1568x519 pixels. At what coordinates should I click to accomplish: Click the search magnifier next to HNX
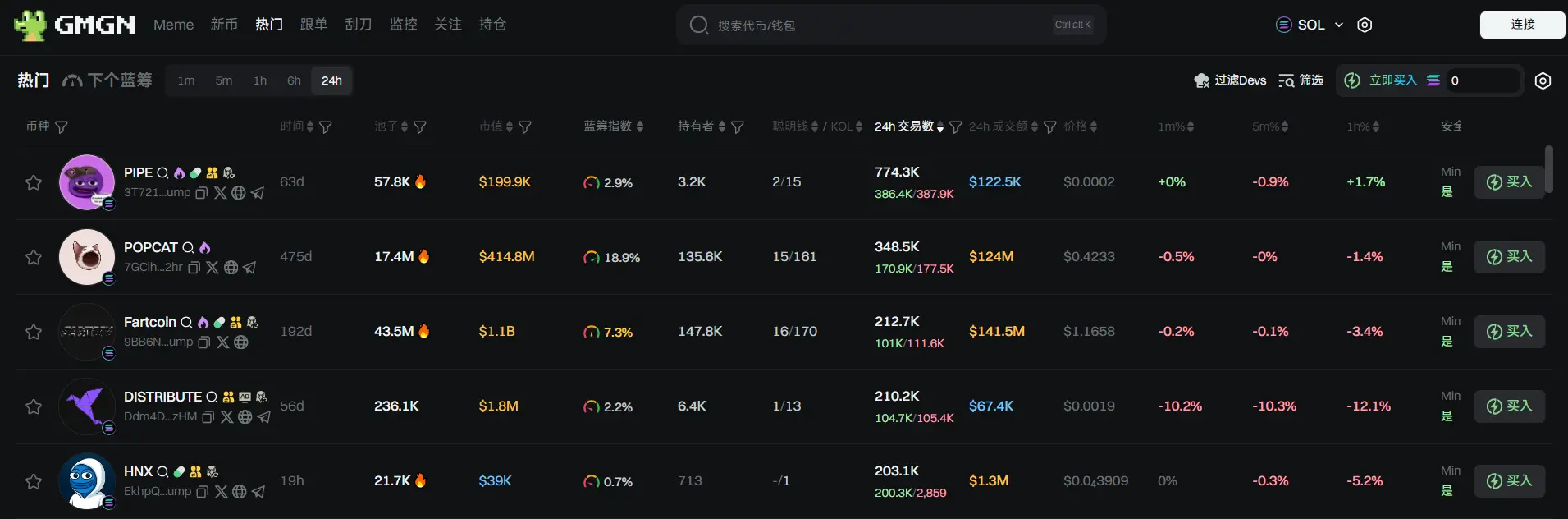(162, 472)
